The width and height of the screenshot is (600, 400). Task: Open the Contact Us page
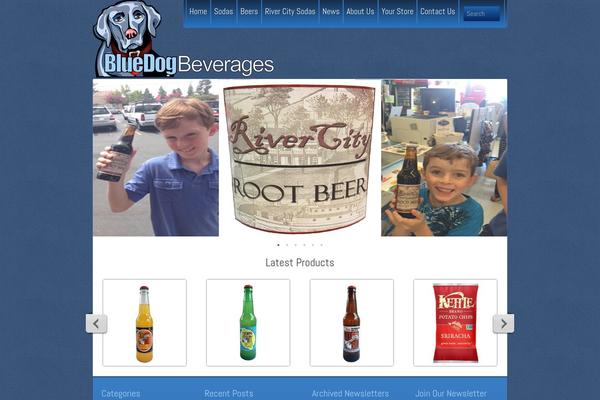(x=438, y=11)
